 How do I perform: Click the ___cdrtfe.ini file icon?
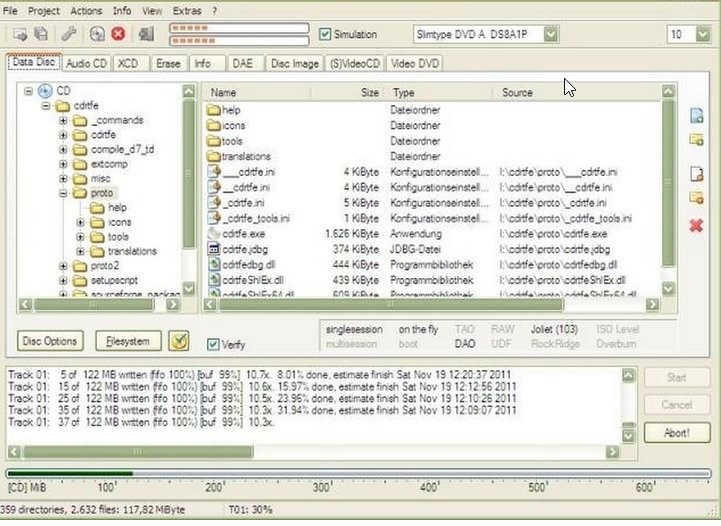(x=214, y=172)
